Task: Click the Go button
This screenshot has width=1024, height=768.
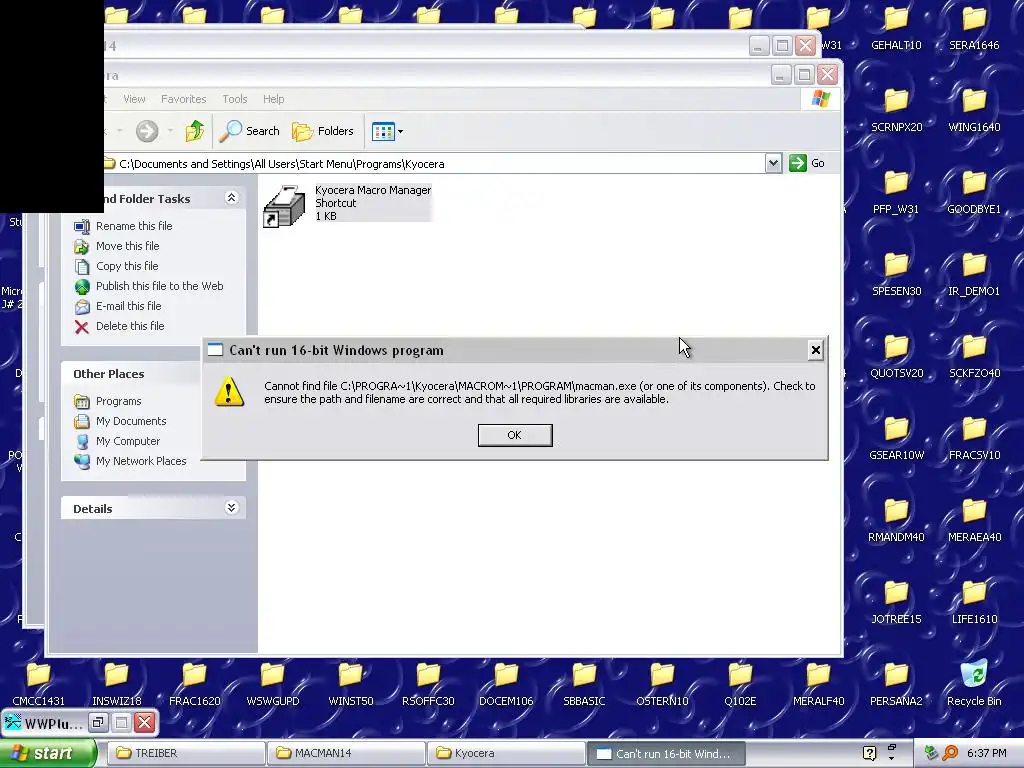Action: click(807, 163)
